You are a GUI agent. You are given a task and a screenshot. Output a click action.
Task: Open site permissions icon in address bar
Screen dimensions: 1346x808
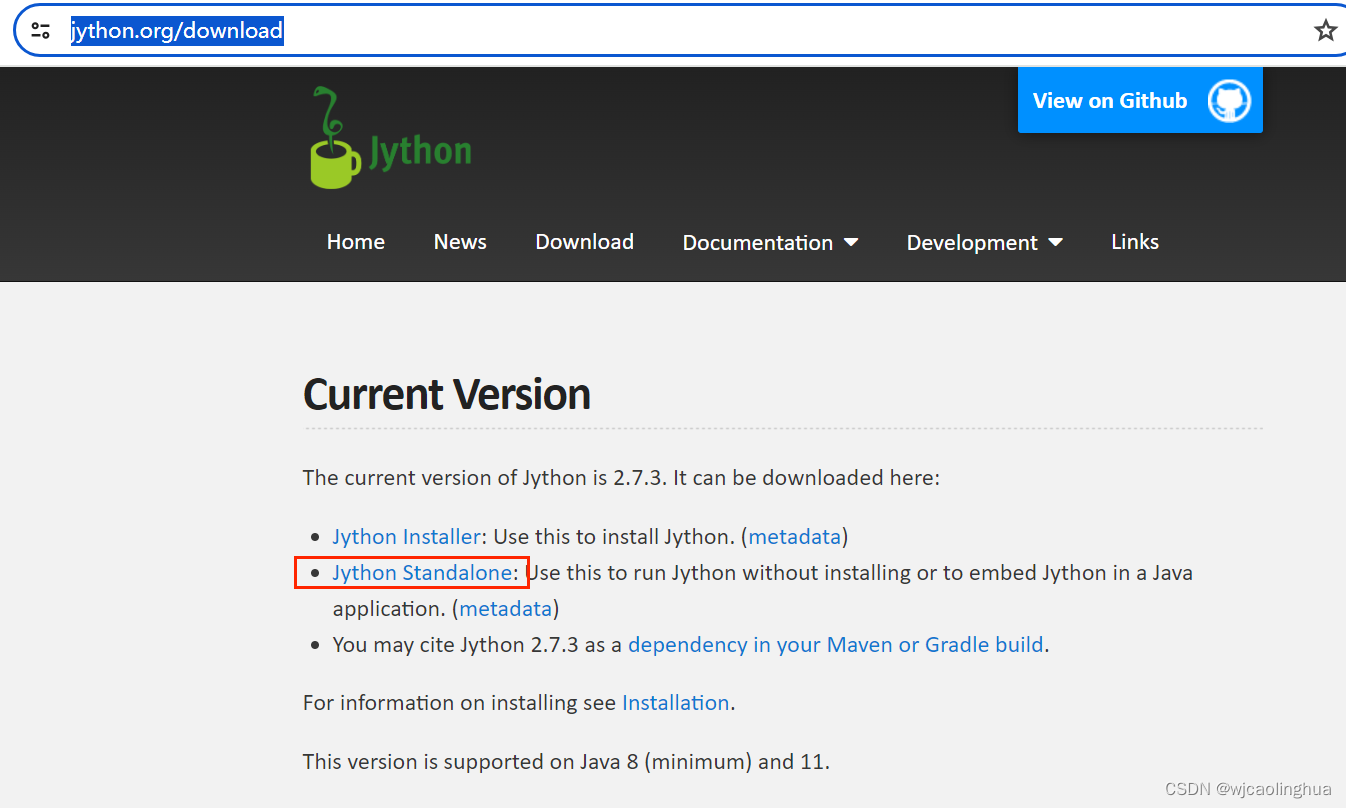(x=40, y=29)
